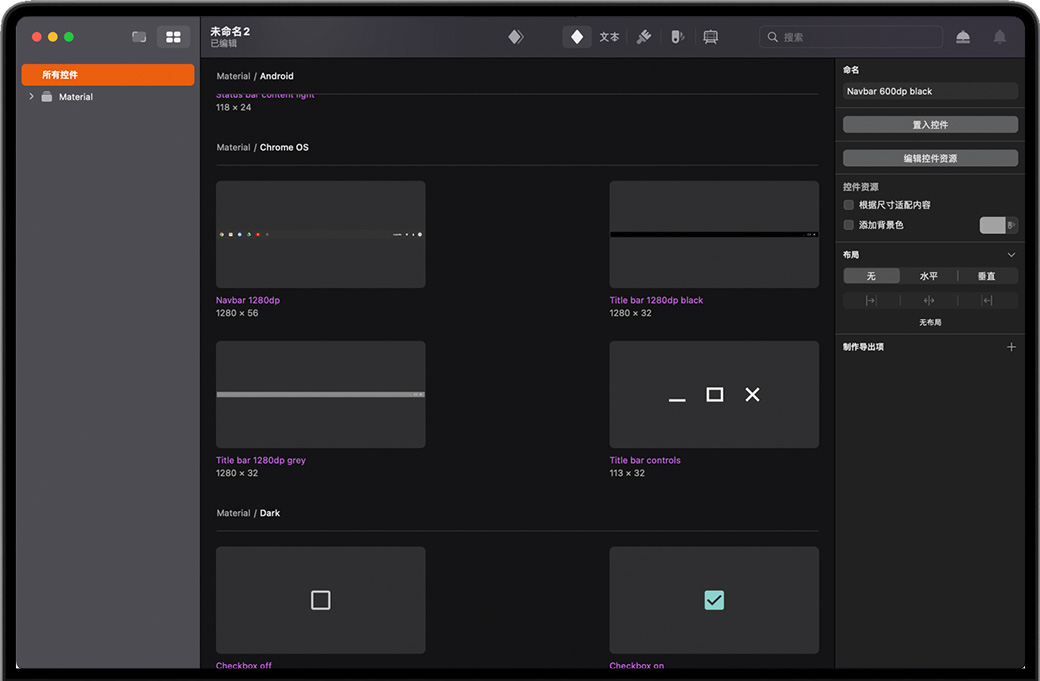Viewport: 1040px width, 681px height.
Task: Switch to the 文本 tab in toolbar
Action: coord(609,37)
